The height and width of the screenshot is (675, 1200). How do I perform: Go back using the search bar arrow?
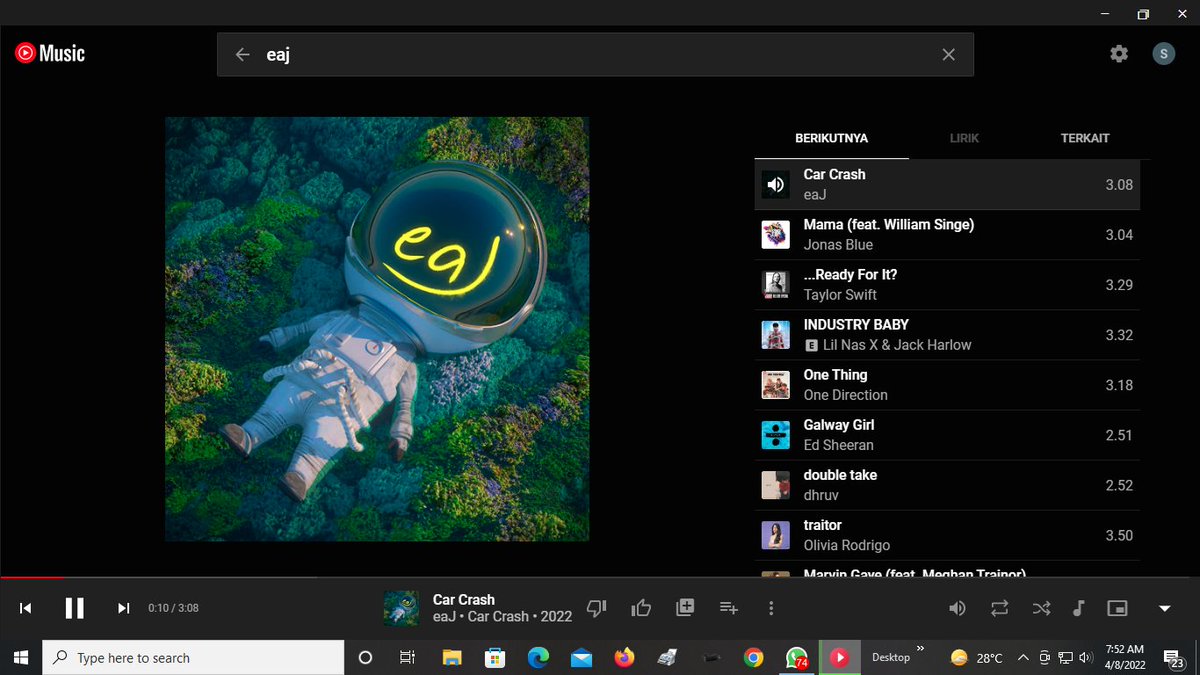click(242, 55)
